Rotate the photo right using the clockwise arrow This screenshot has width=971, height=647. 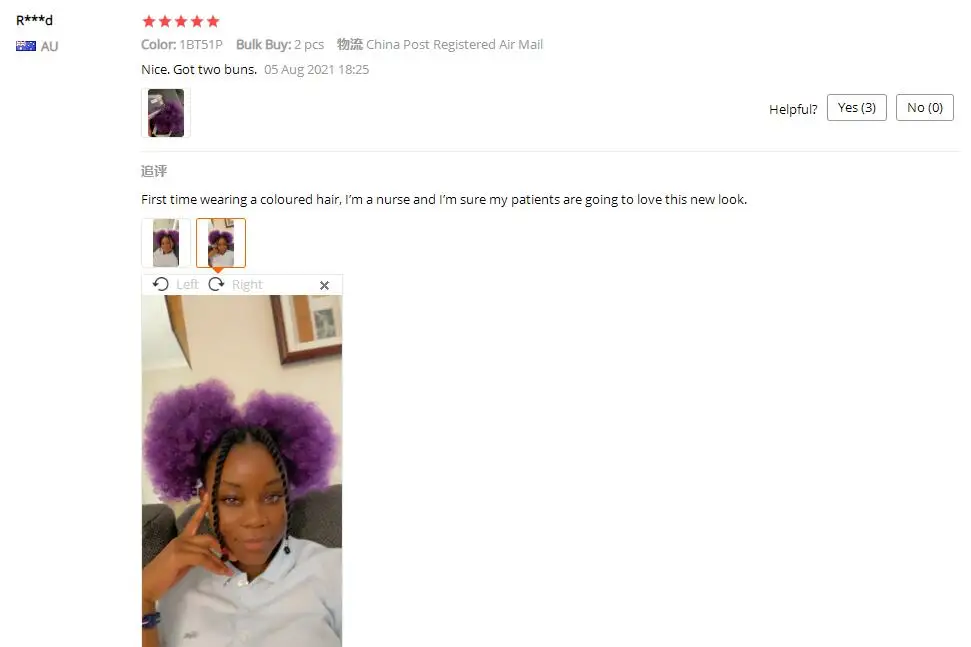coord(216,284)
